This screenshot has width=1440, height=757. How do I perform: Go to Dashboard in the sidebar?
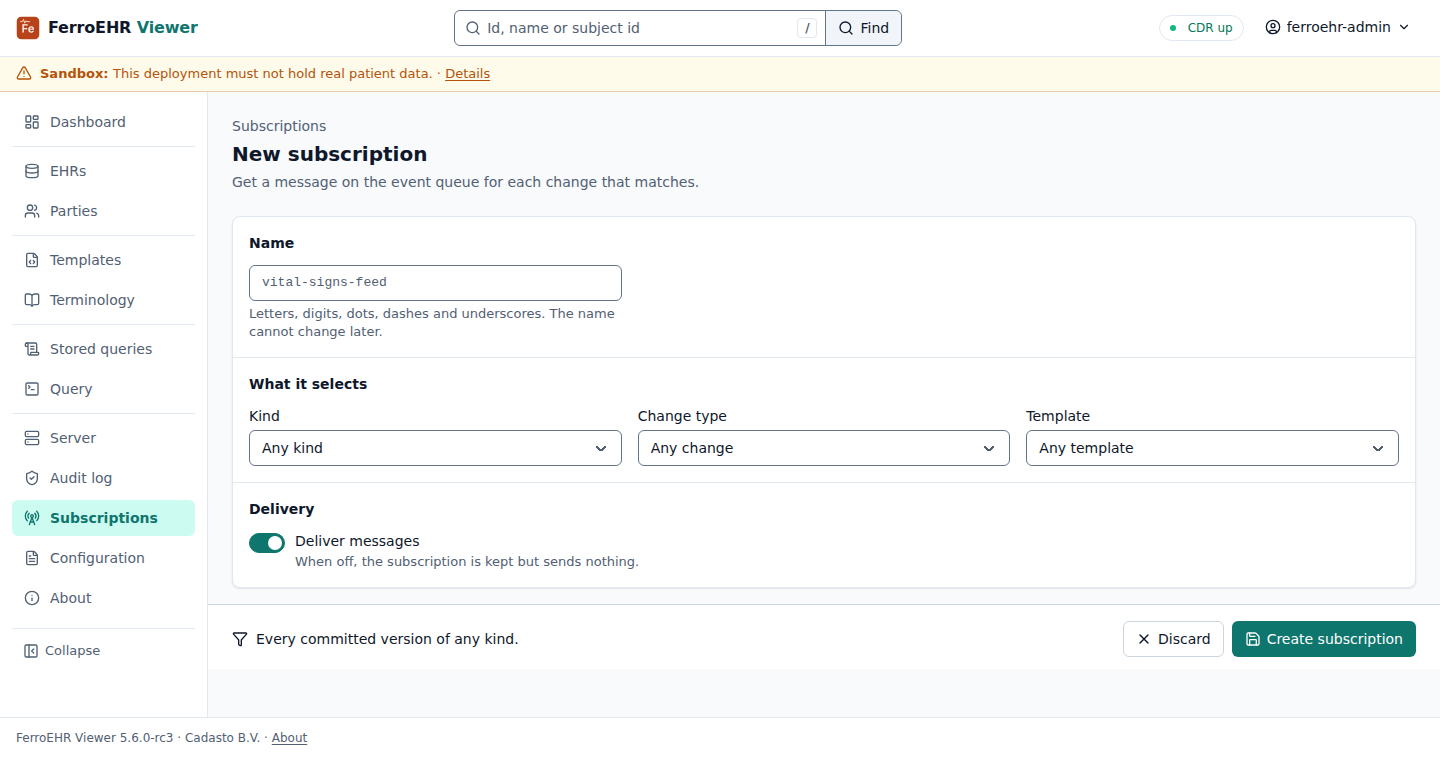[x=103, y=122]
